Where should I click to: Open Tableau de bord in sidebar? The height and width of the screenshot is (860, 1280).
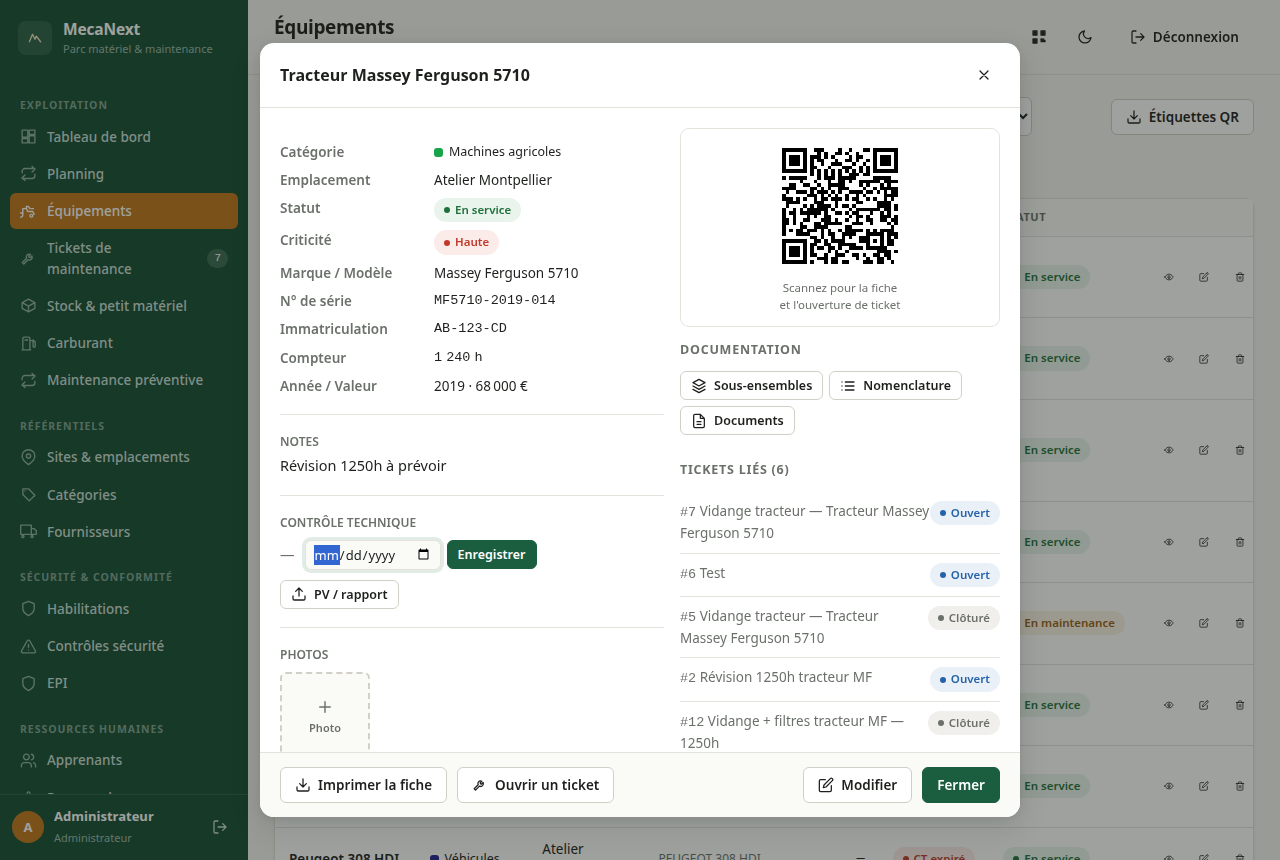pos(124,137)
